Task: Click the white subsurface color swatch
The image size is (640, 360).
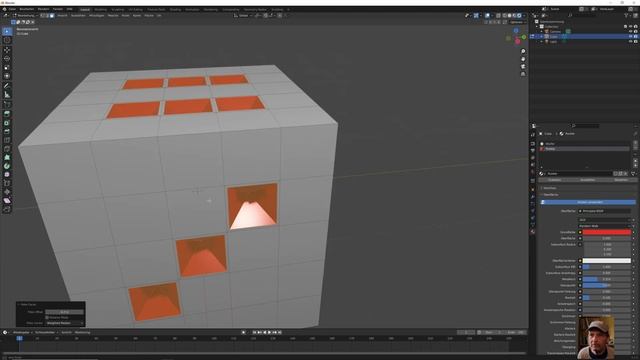Action: 607,260
